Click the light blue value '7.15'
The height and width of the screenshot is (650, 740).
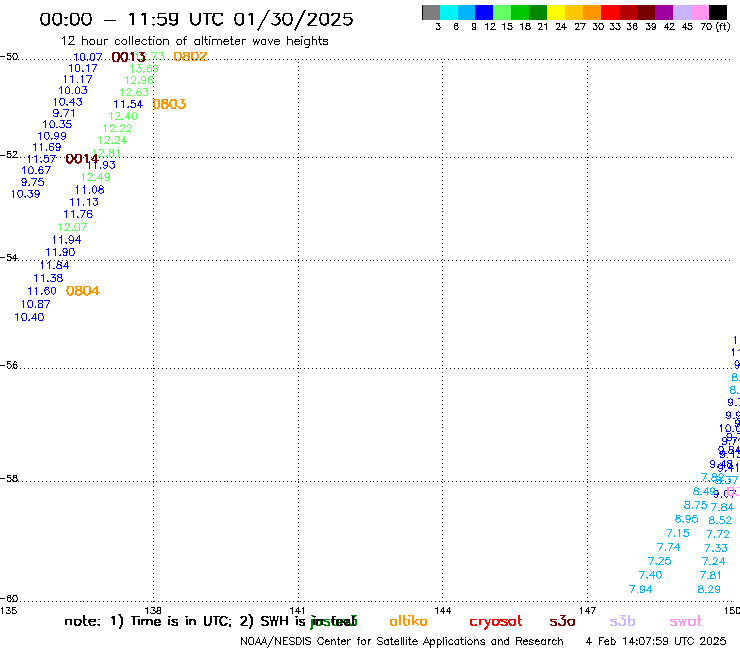pos(678,533)
